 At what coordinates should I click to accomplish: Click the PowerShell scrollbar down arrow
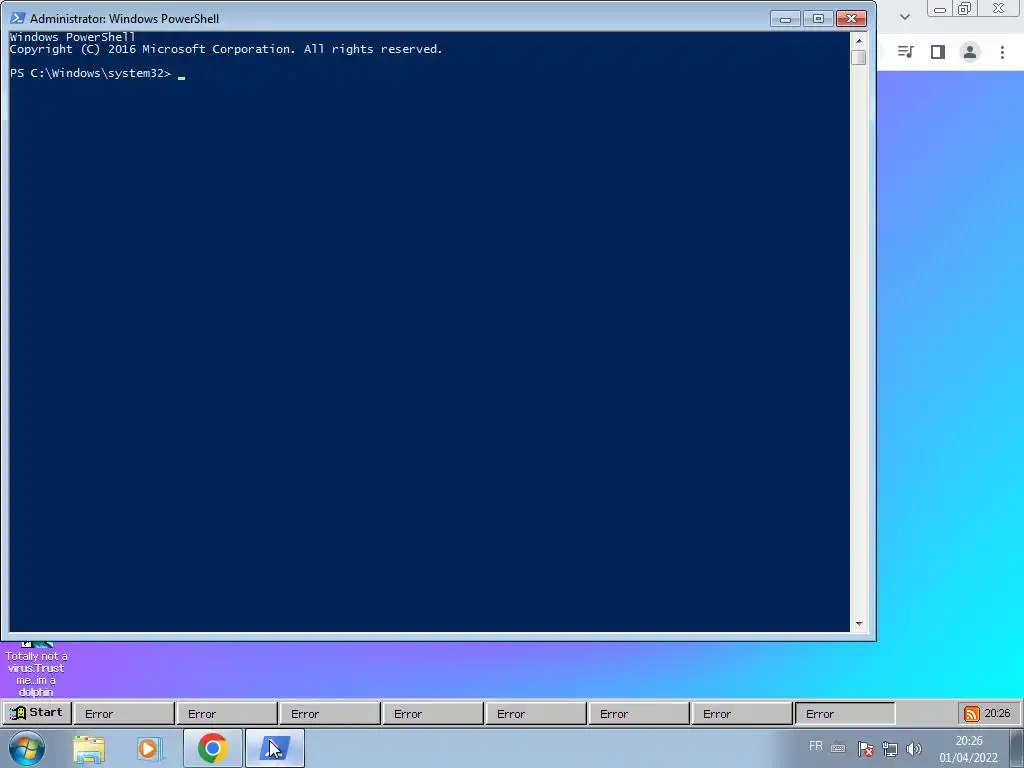click(x=859, y=624)
